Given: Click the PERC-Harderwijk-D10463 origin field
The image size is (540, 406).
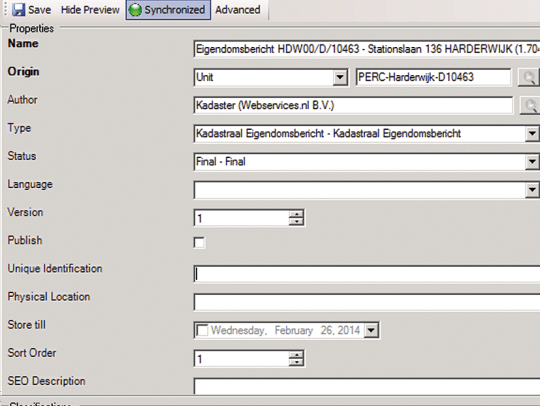Looking at the screenshot, I should 433,77.
